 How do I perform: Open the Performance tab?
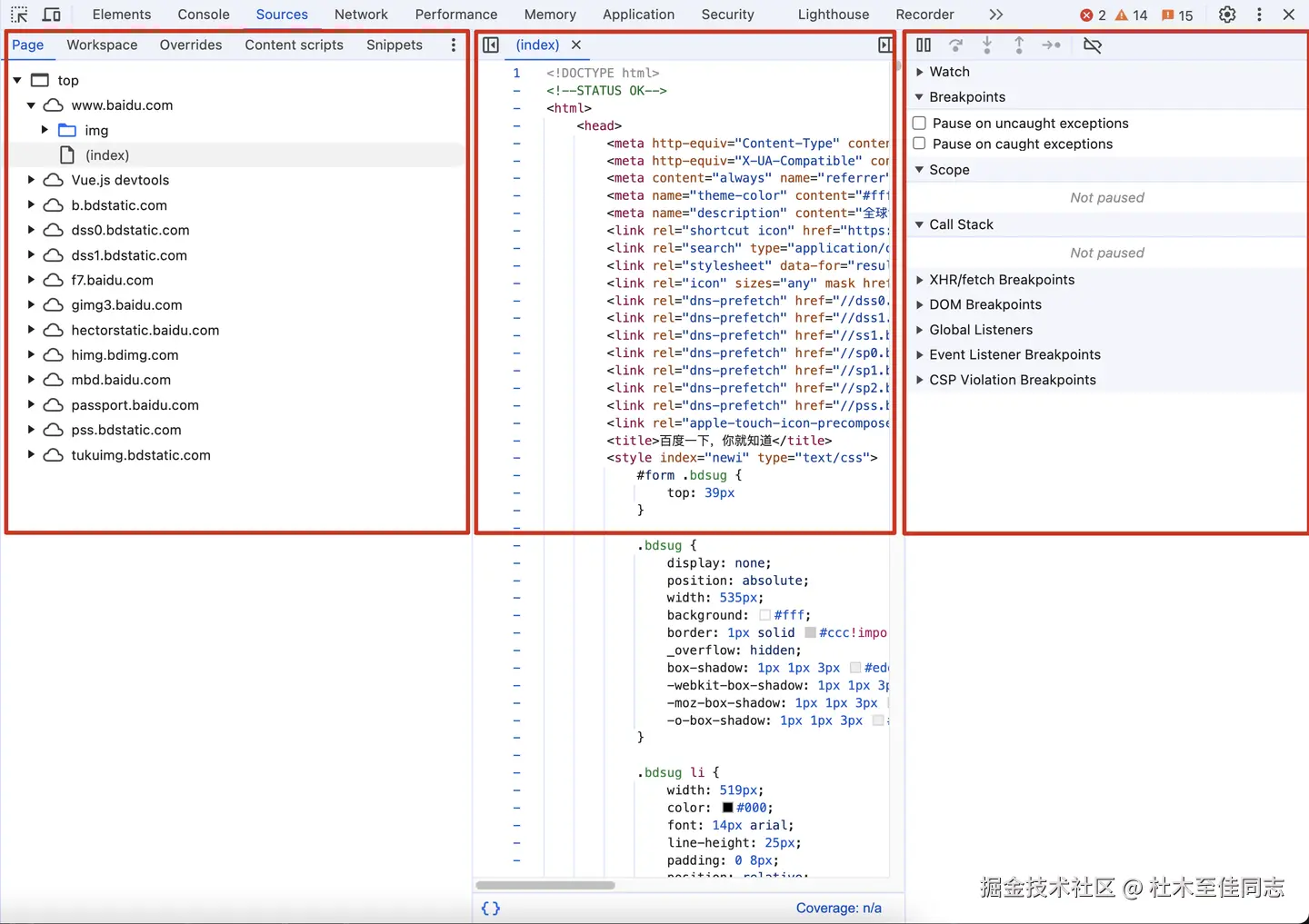pos(456,15)
